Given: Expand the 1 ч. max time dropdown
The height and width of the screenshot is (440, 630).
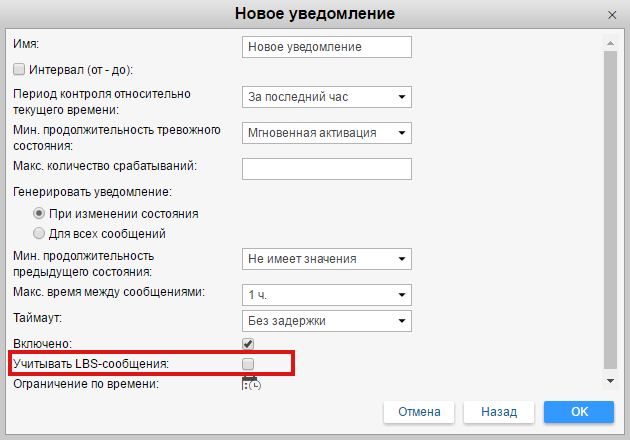Looking at the screenshot, I should click(x=327, y=295).
